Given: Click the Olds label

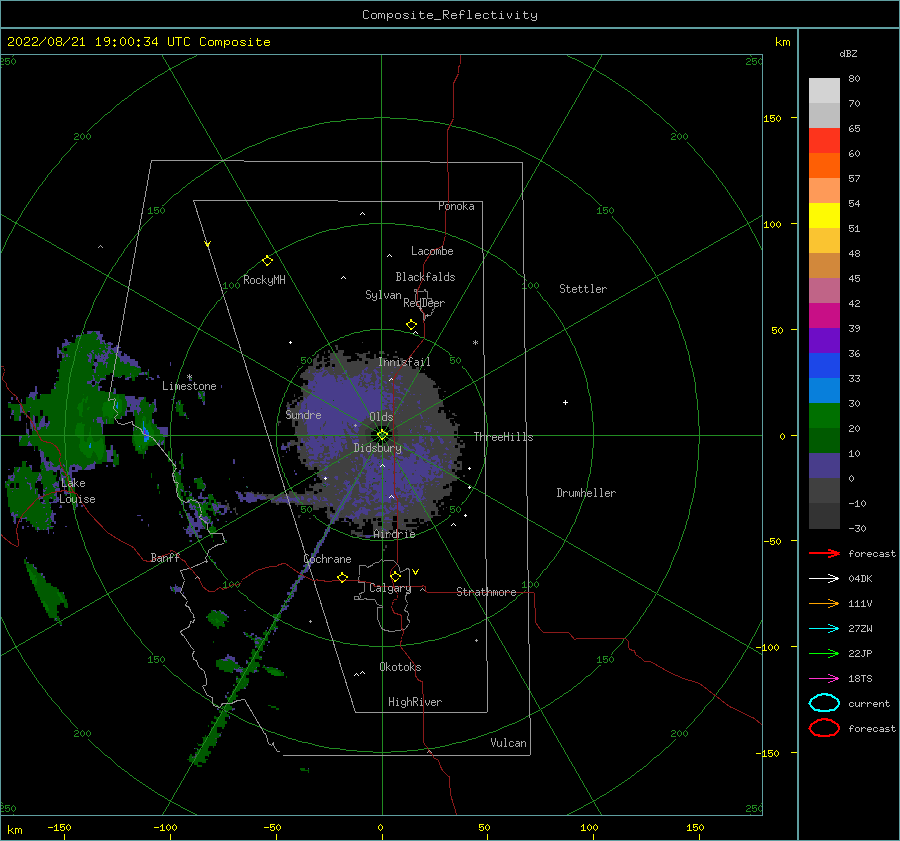Looking at the screenshot, I should coord(381,417).
